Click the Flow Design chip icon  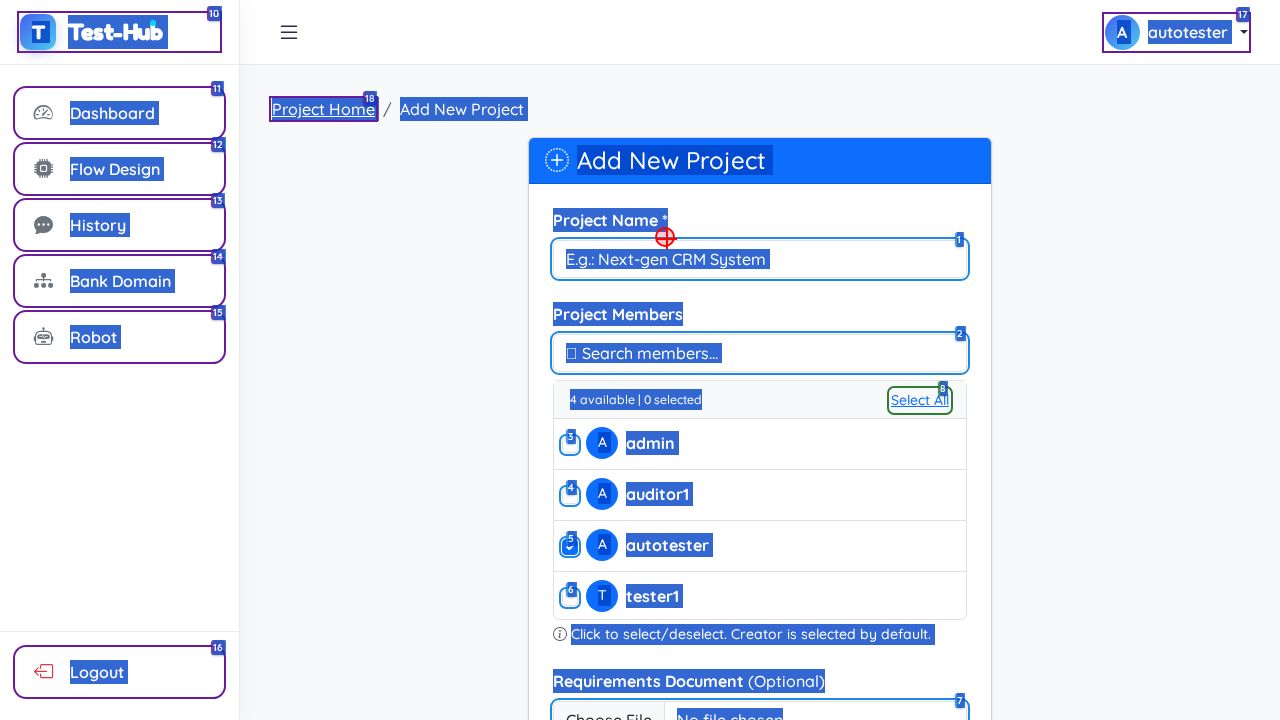[43, 169]
